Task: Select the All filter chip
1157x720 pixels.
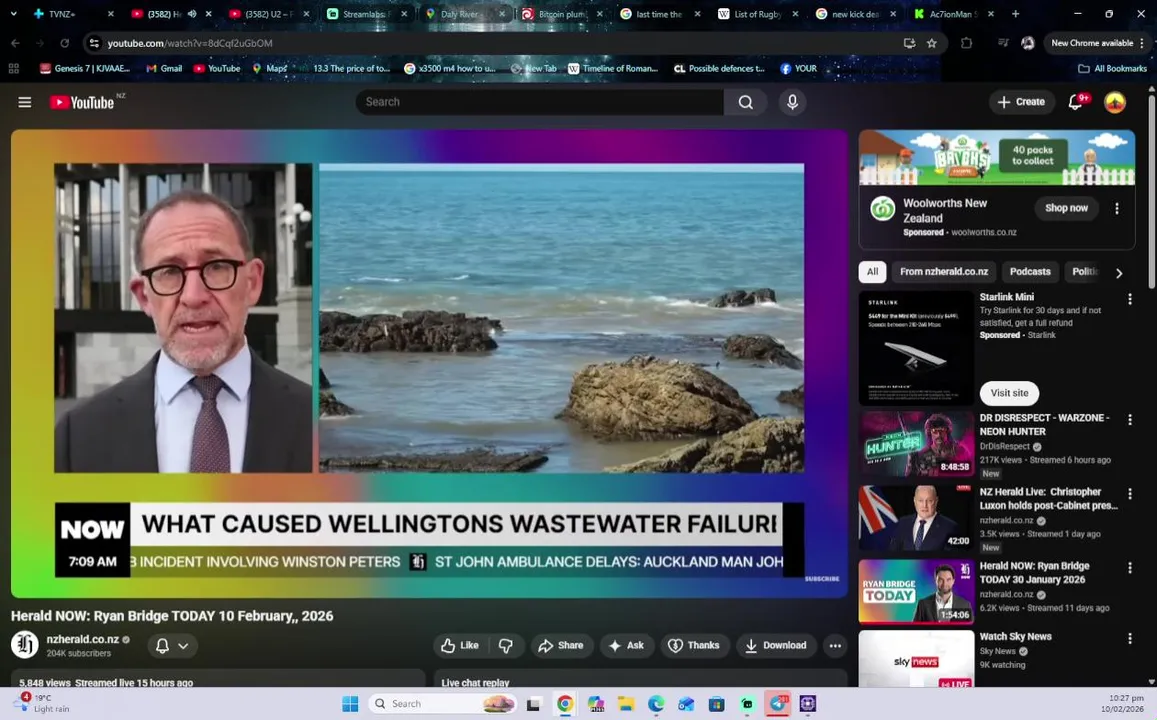Action: (872, 271)
